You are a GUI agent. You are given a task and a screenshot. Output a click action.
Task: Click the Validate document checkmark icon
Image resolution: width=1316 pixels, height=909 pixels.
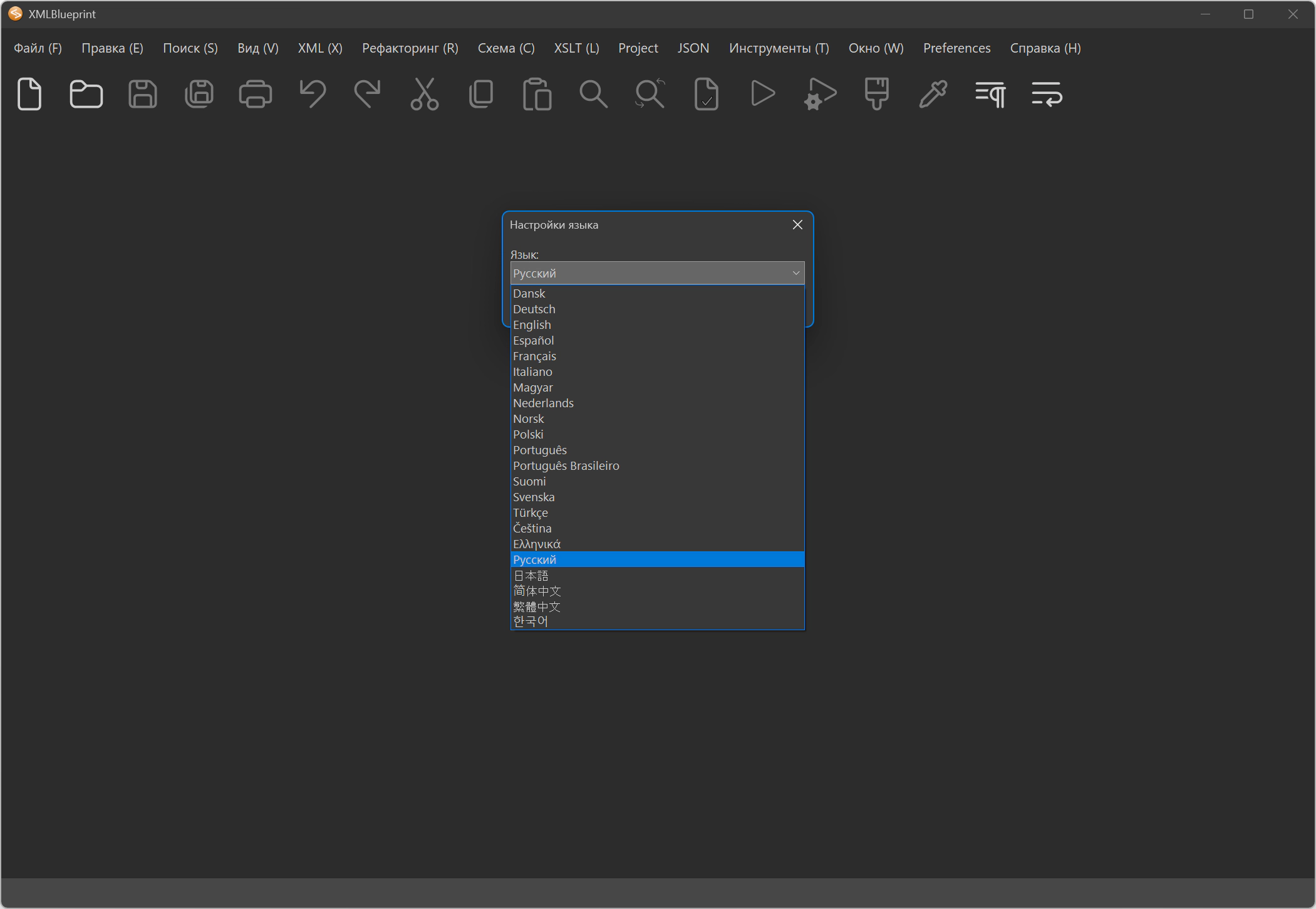(707, 94)
